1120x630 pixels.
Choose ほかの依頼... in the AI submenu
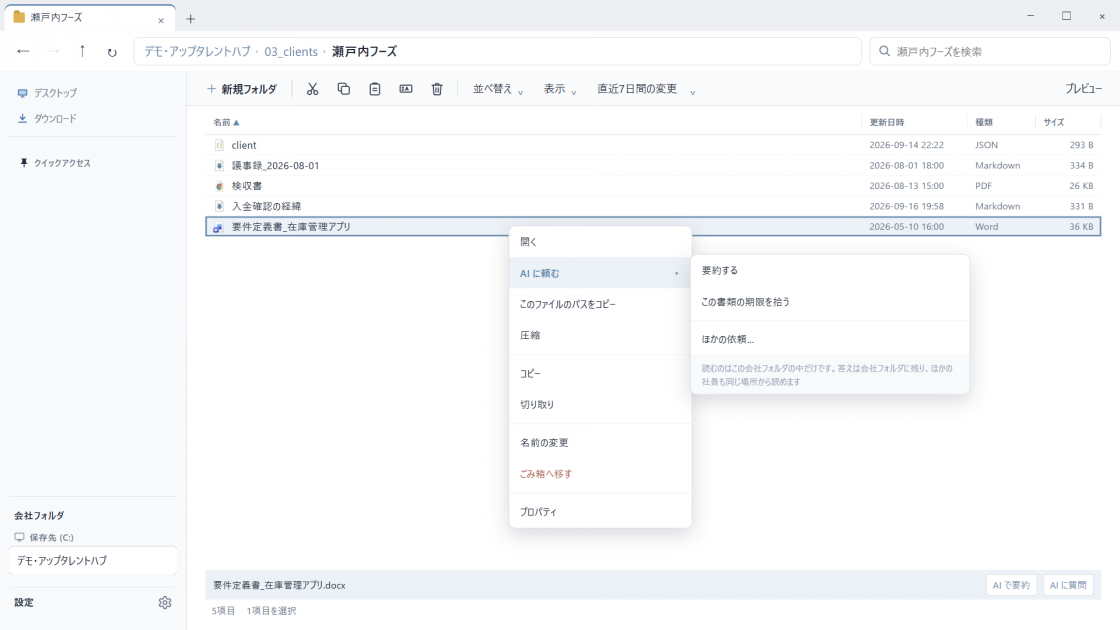[x=830, y=339]
